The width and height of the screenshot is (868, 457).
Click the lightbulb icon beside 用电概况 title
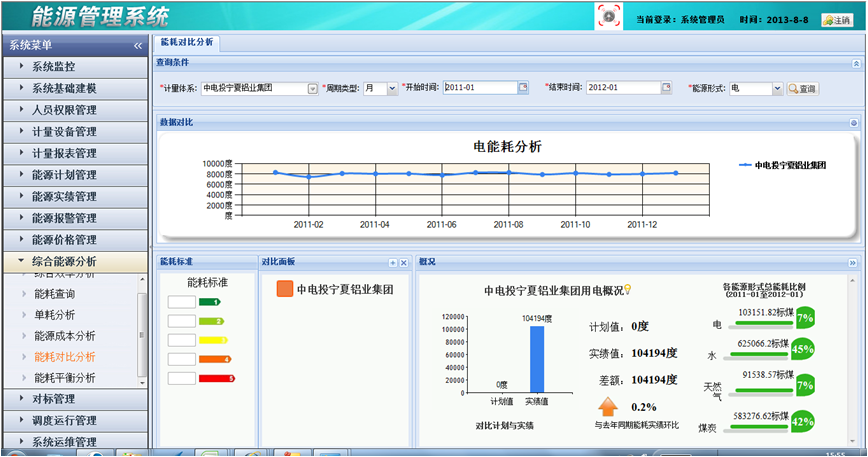click(x=628, y=290)
